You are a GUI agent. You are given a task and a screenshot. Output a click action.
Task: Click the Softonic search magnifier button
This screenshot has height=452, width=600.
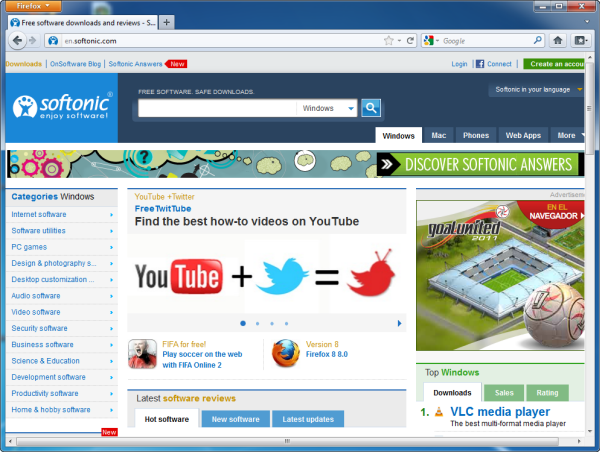pos(371,108)
